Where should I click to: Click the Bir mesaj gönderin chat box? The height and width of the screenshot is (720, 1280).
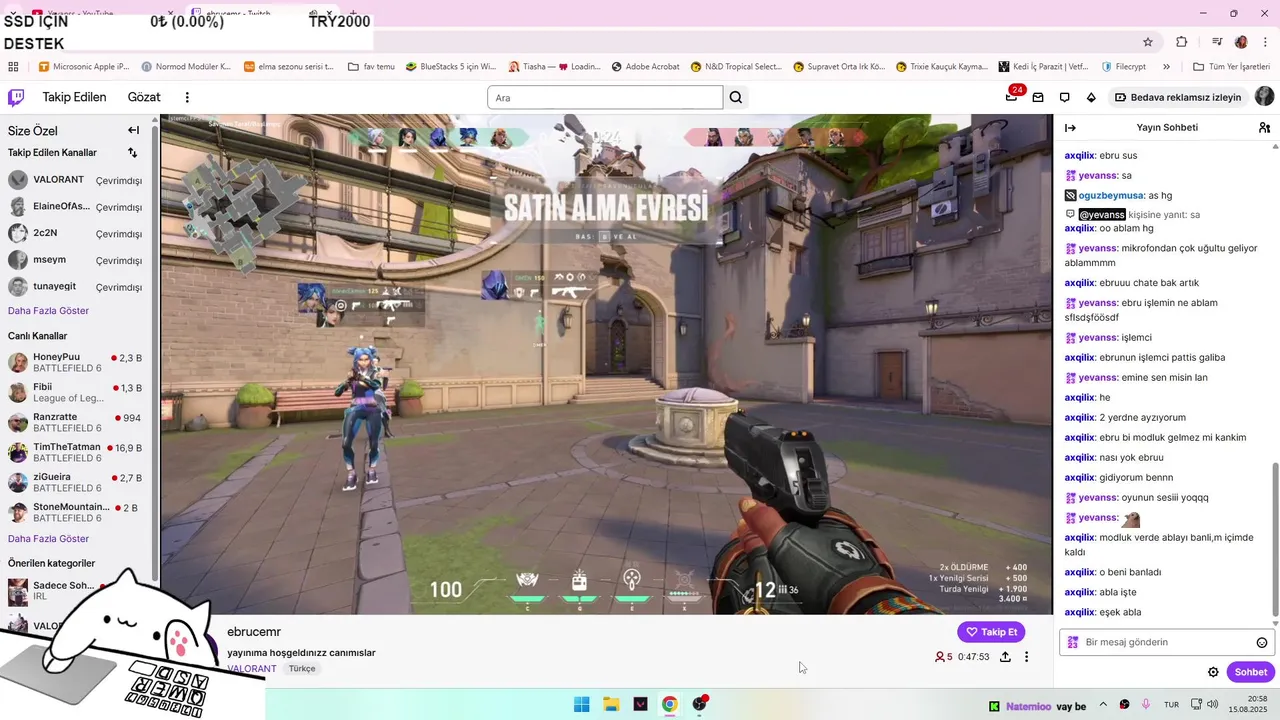1166,643
